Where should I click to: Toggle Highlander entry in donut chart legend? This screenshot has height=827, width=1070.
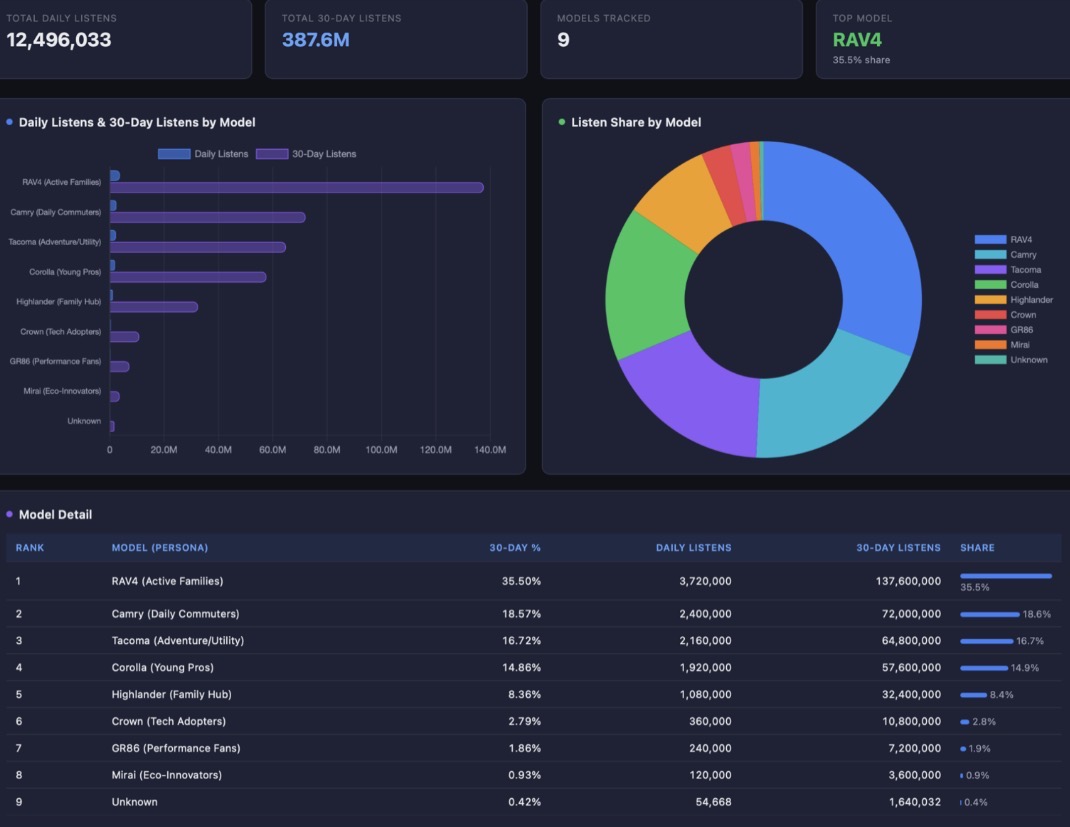(x=1013, y=300)
